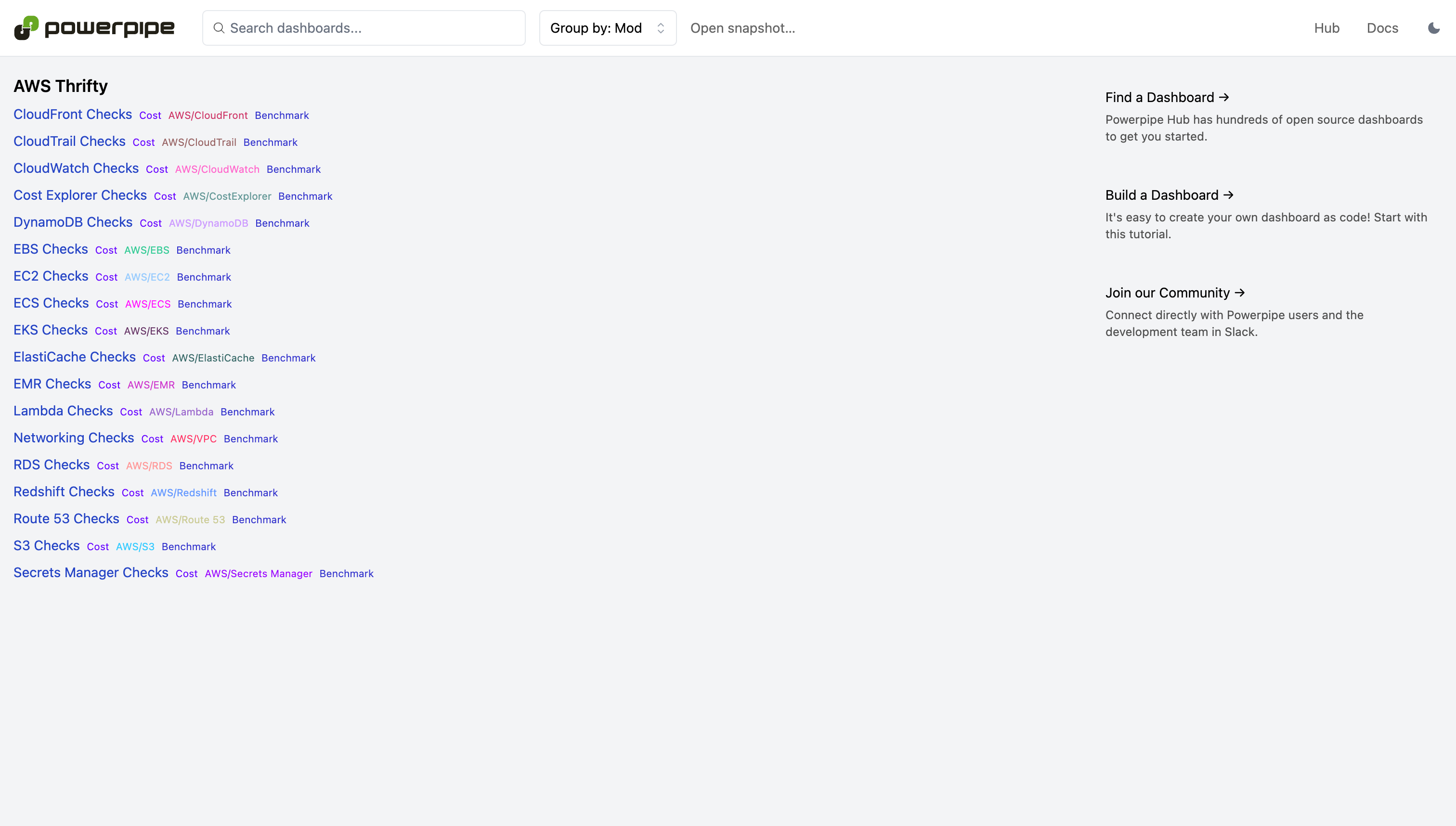This screenshot has height=826, width=1456.
Task: Open the Group by: Mod dropdown
Action: [x=607, y=28]
